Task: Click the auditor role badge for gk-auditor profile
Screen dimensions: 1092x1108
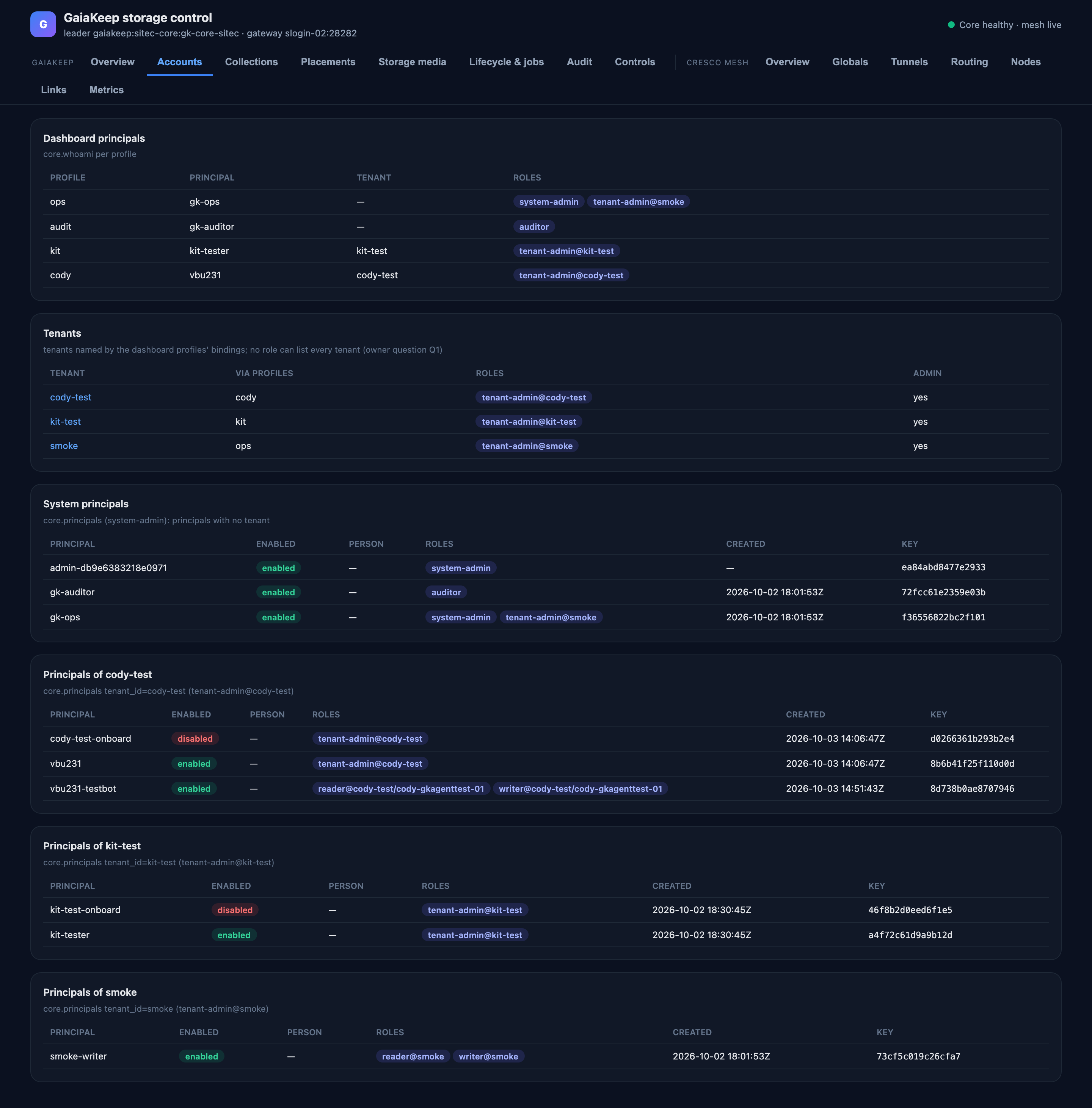Action: point(534,226)
